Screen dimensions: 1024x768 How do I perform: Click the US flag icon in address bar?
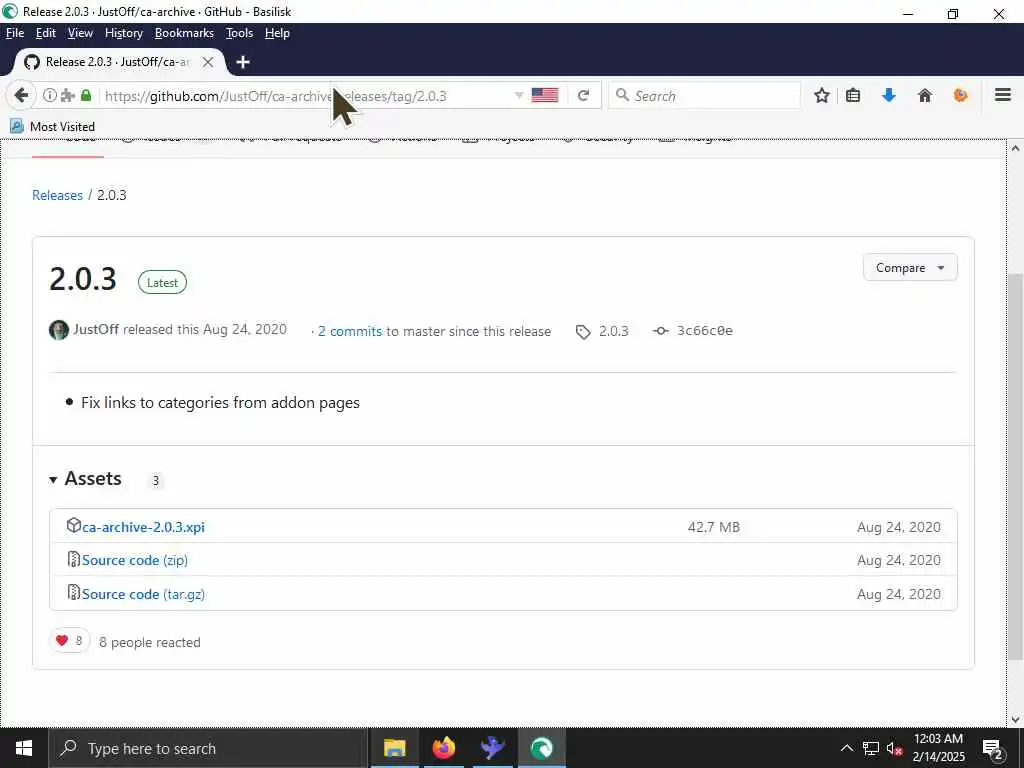pos(545,96)
